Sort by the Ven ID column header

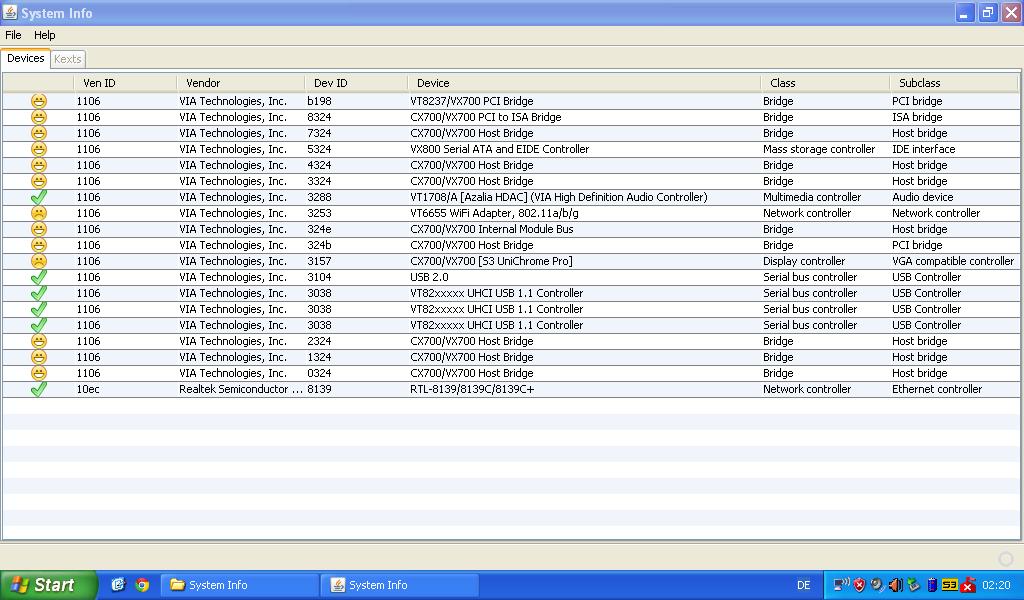tap(125, 83)
